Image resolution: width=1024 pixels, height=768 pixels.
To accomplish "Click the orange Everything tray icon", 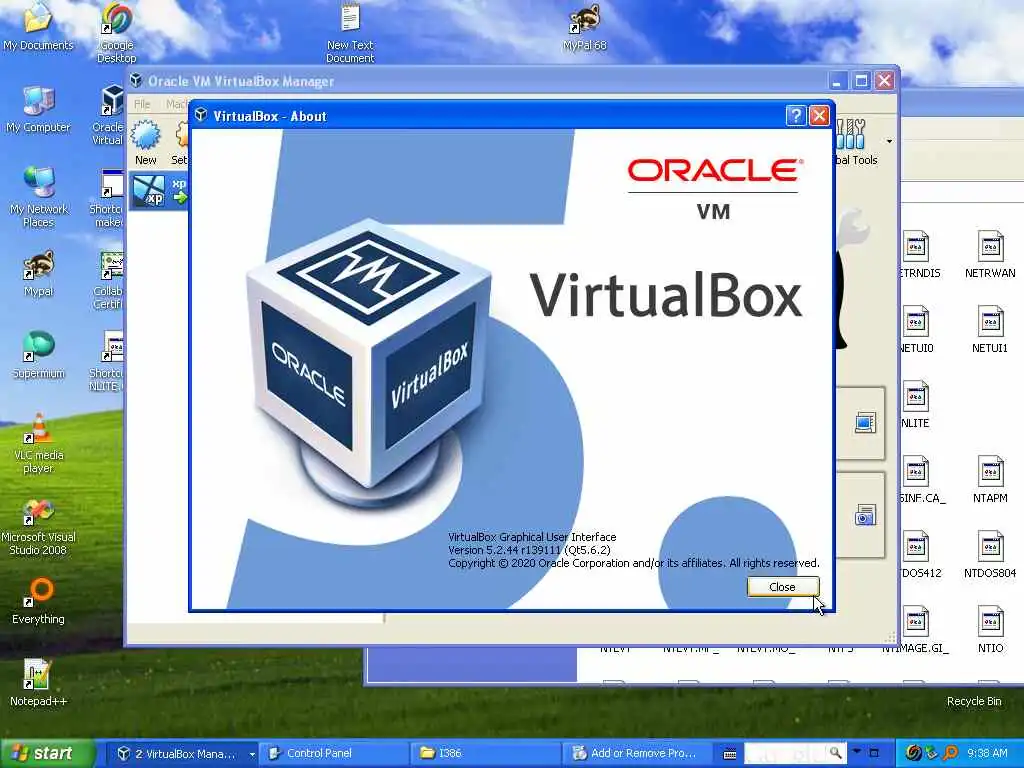I will 950,754.
